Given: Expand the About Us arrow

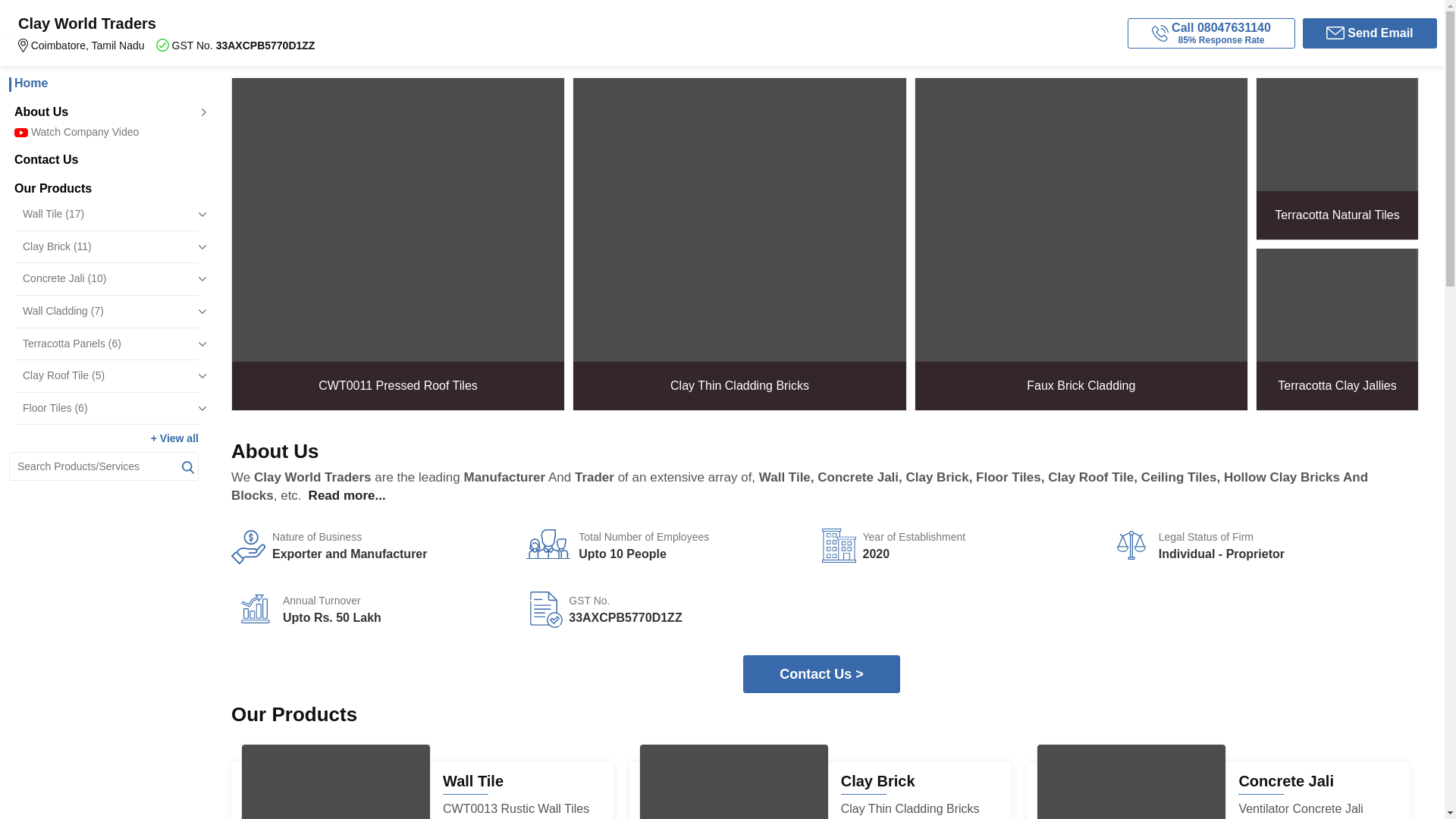Looking at the screenshot, I should [x=203, y=112].
